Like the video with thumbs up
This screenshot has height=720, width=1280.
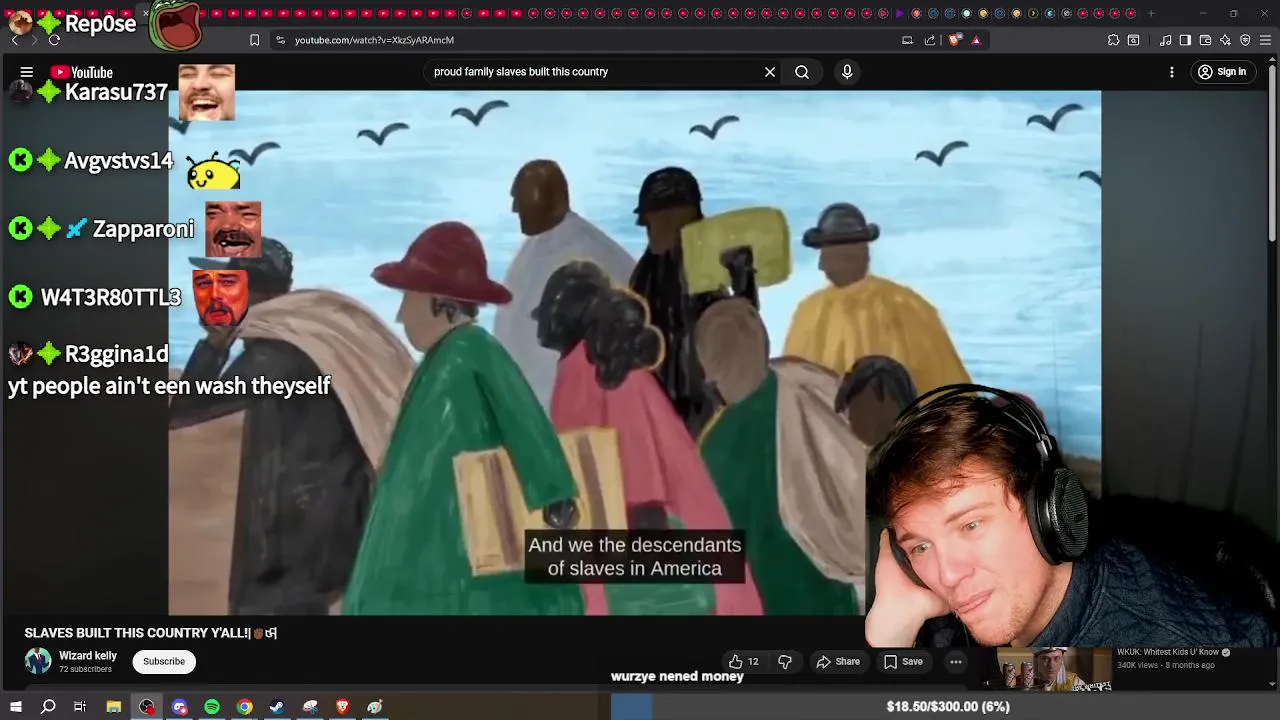point(743,661)
